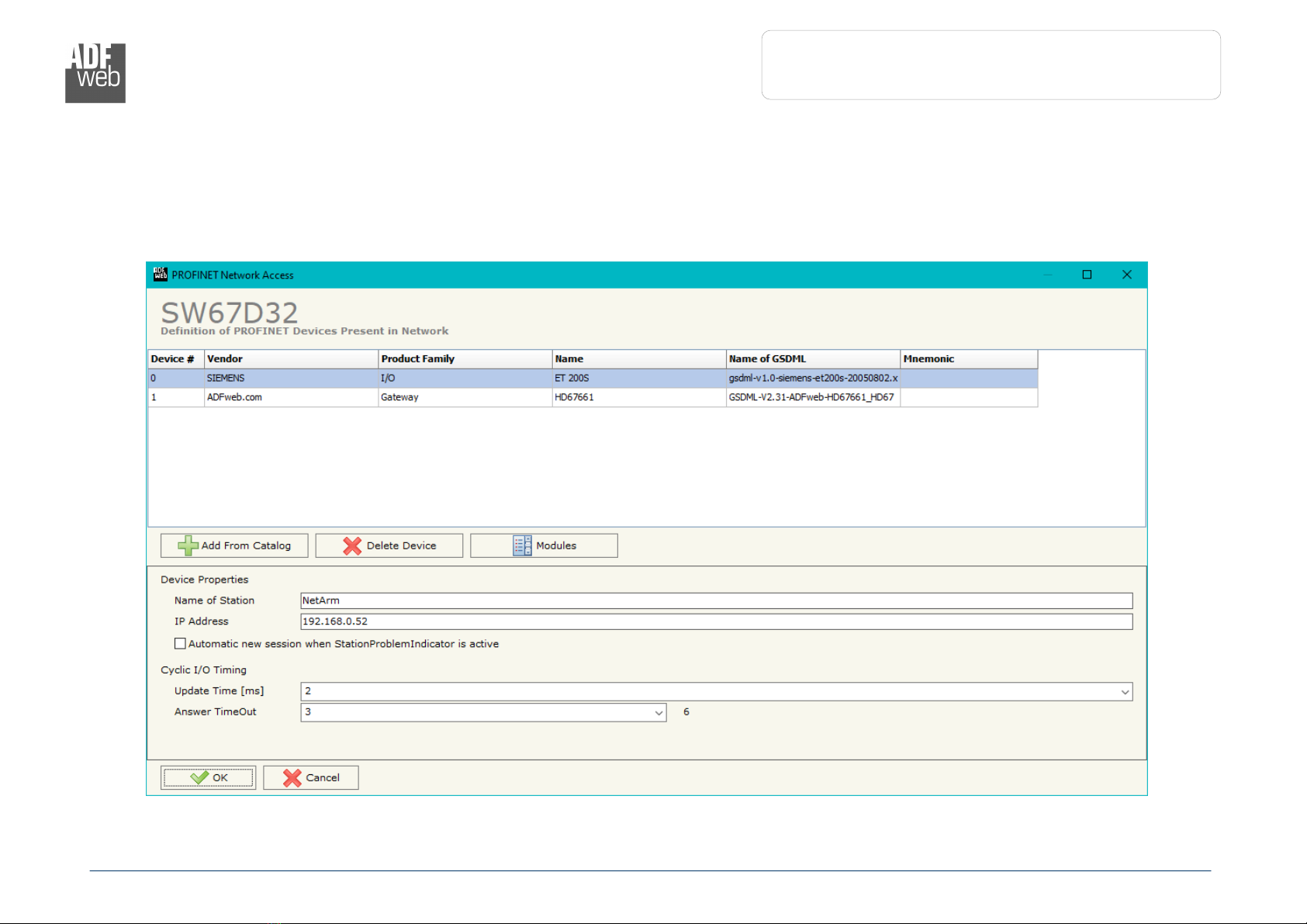
Task: Edit the IP Address field
Action: (716, 621)
